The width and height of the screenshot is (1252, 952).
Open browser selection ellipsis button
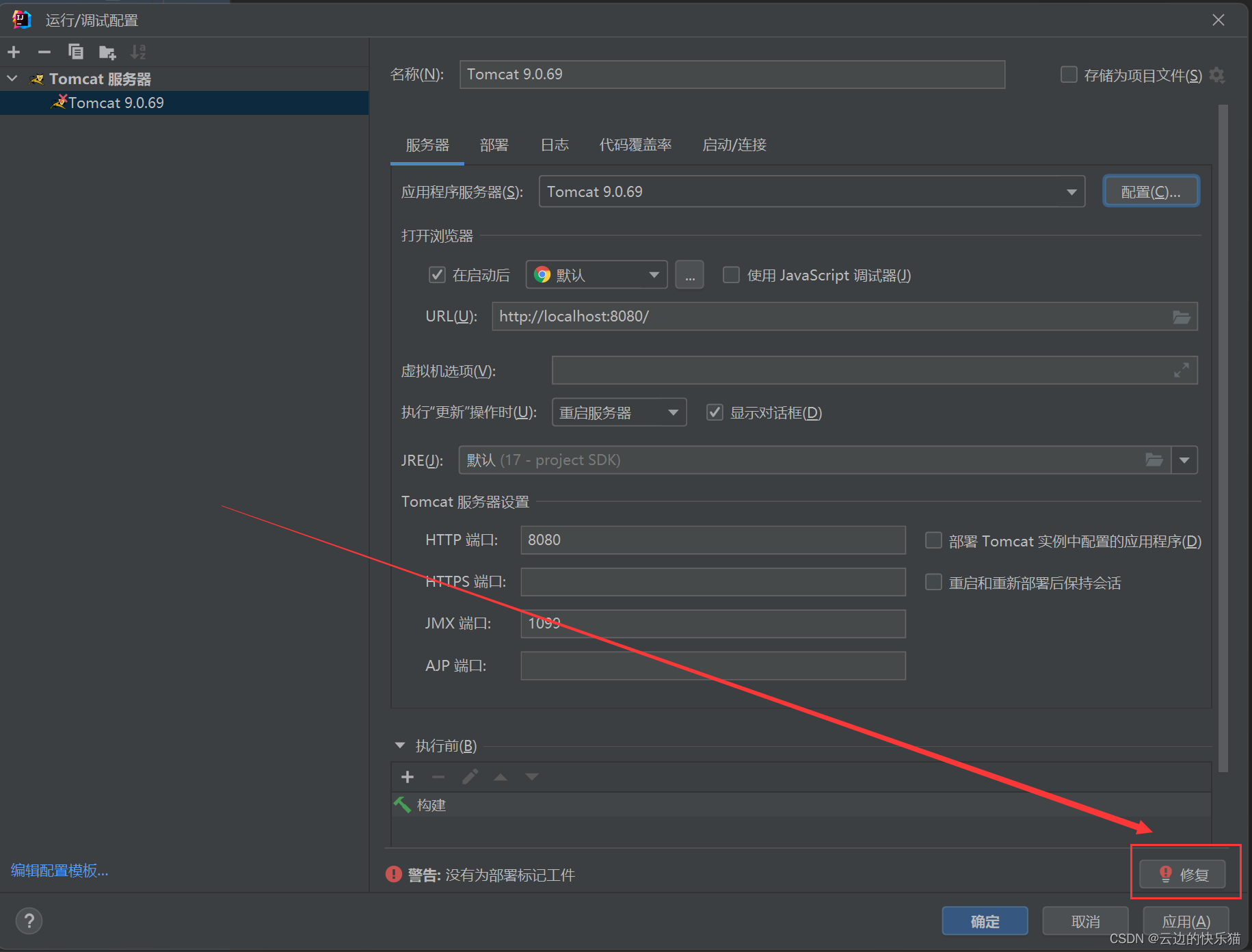[x=689, y=275]
